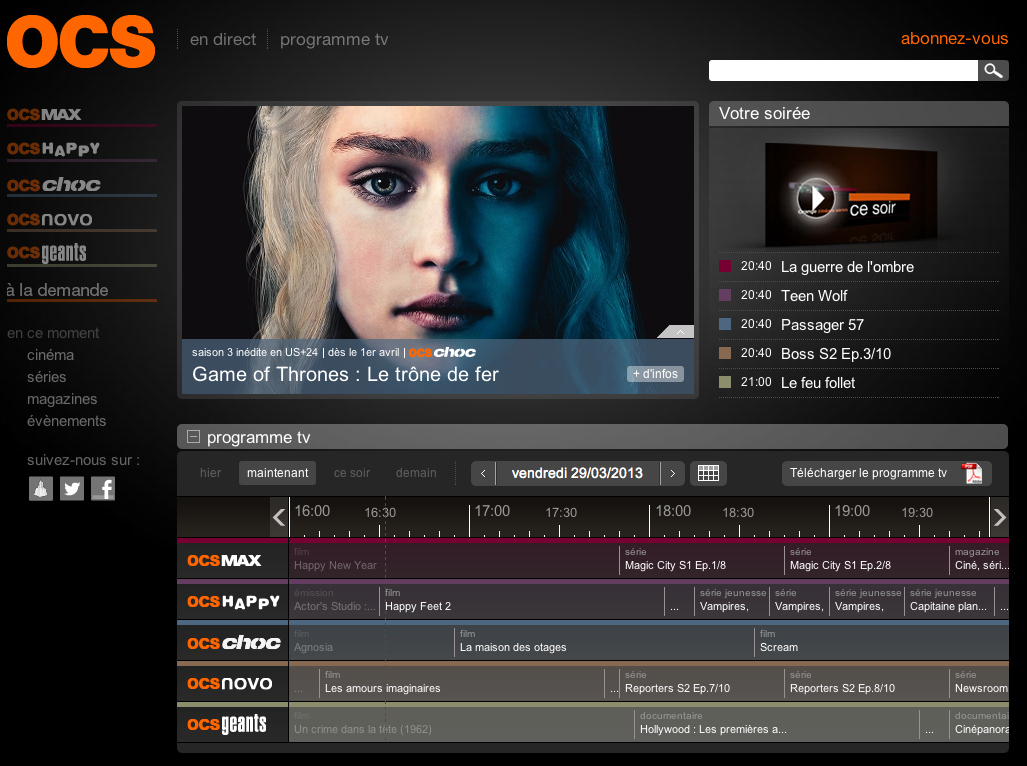Click the color square beside La guerre de l'ombre
The width and height of the screenshot is (1027, 766).
pos(725,266)
